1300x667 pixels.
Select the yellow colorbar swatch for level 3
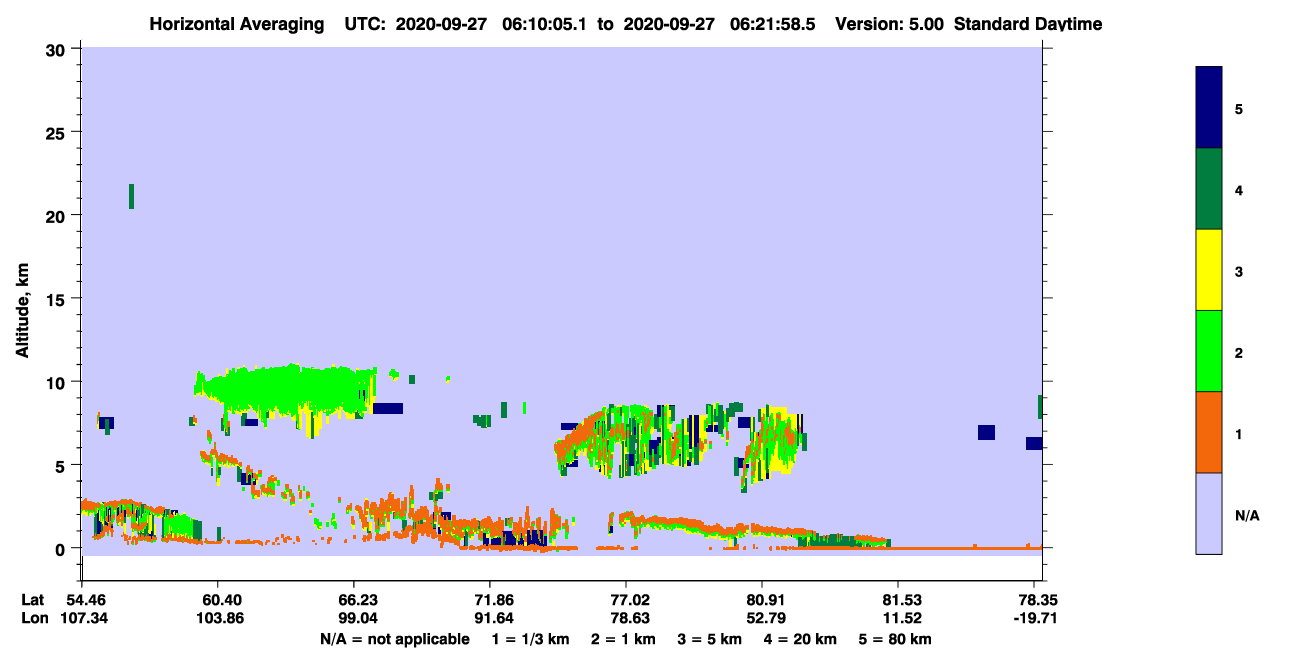(1209, 270)
